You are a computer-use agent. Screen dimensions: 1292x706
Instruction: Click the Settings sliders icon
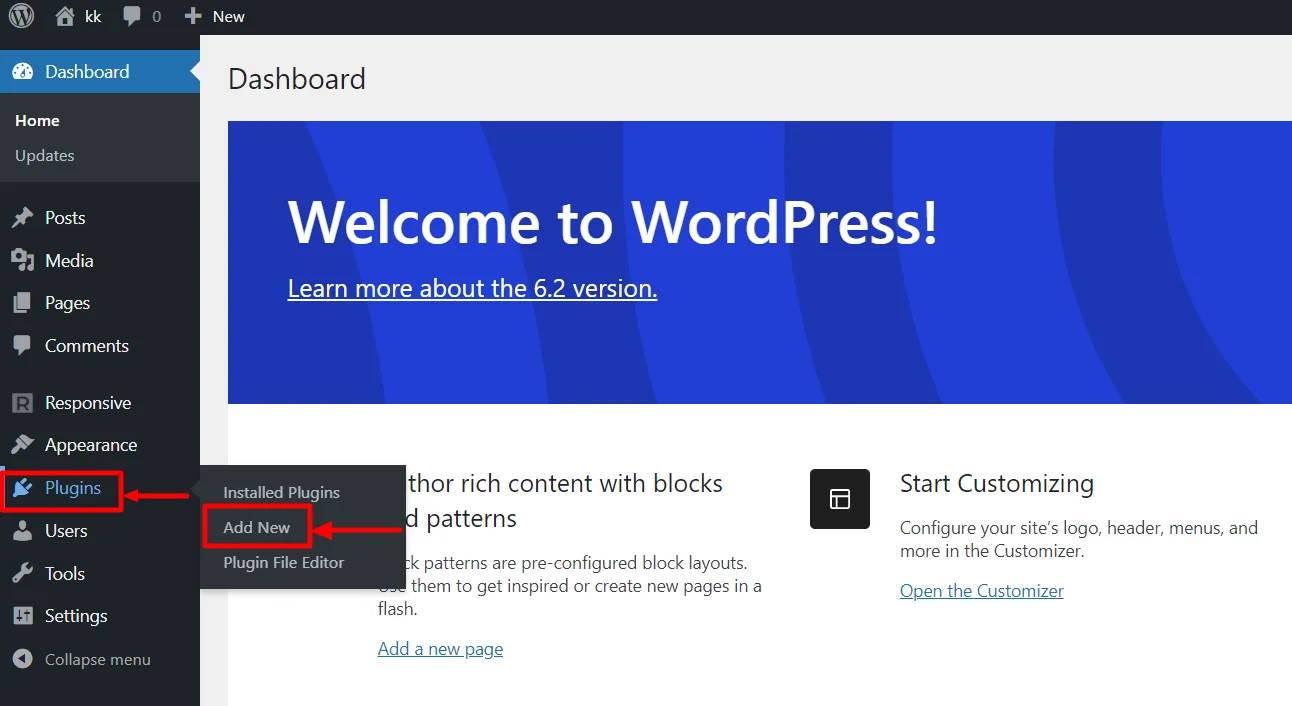coord(22,616)
